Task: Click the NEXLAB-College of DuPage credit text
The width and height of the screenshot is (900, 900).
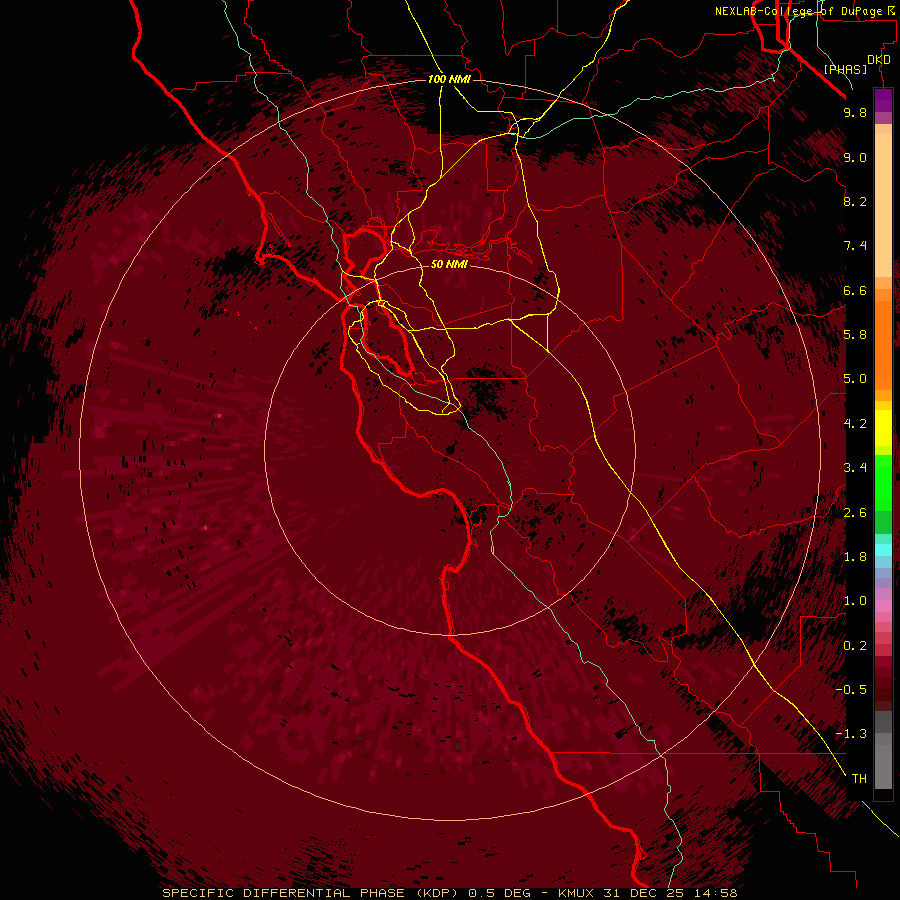Action: 798,11
